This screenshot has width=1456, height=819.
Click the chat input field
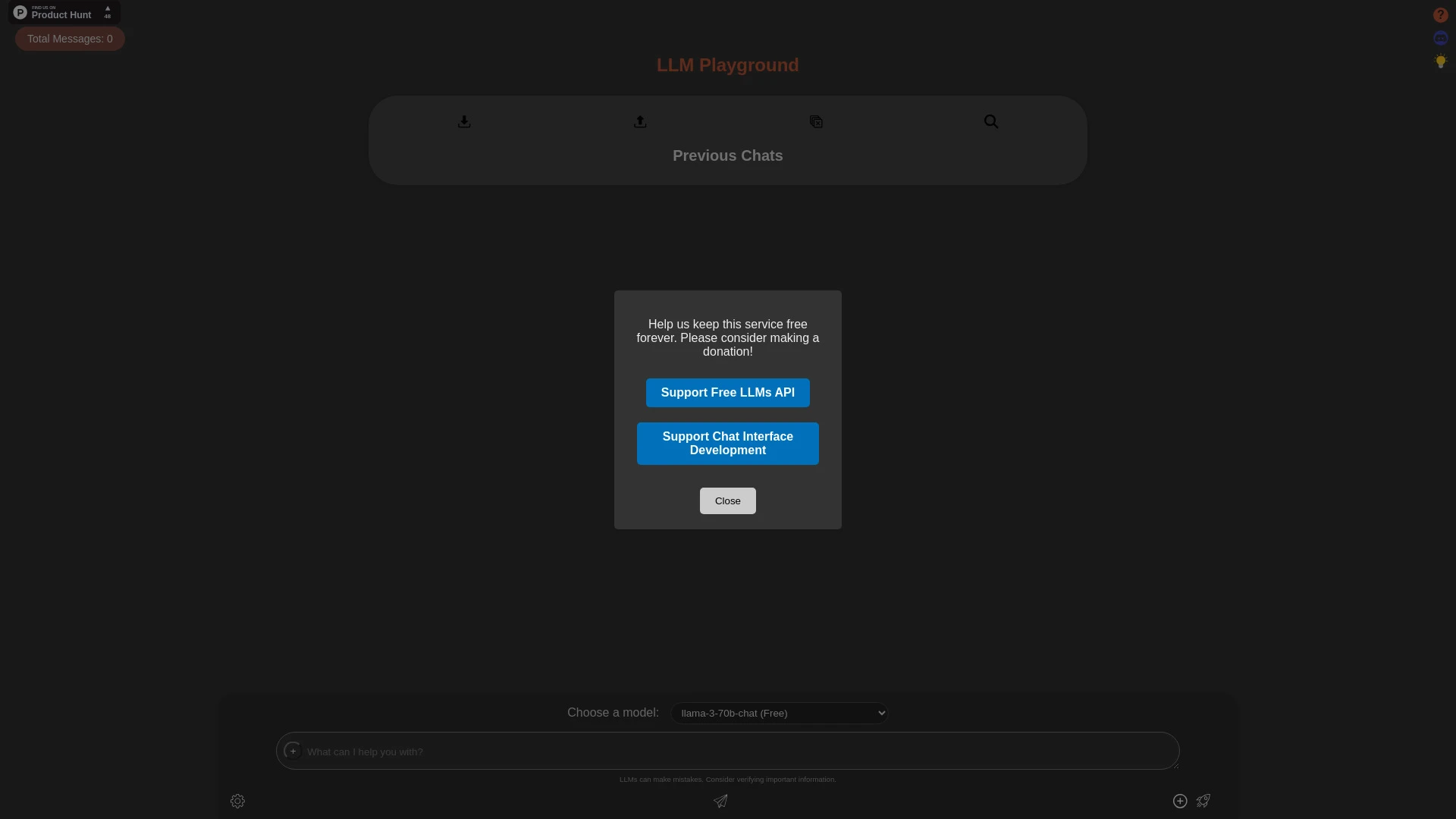[728, 751]
